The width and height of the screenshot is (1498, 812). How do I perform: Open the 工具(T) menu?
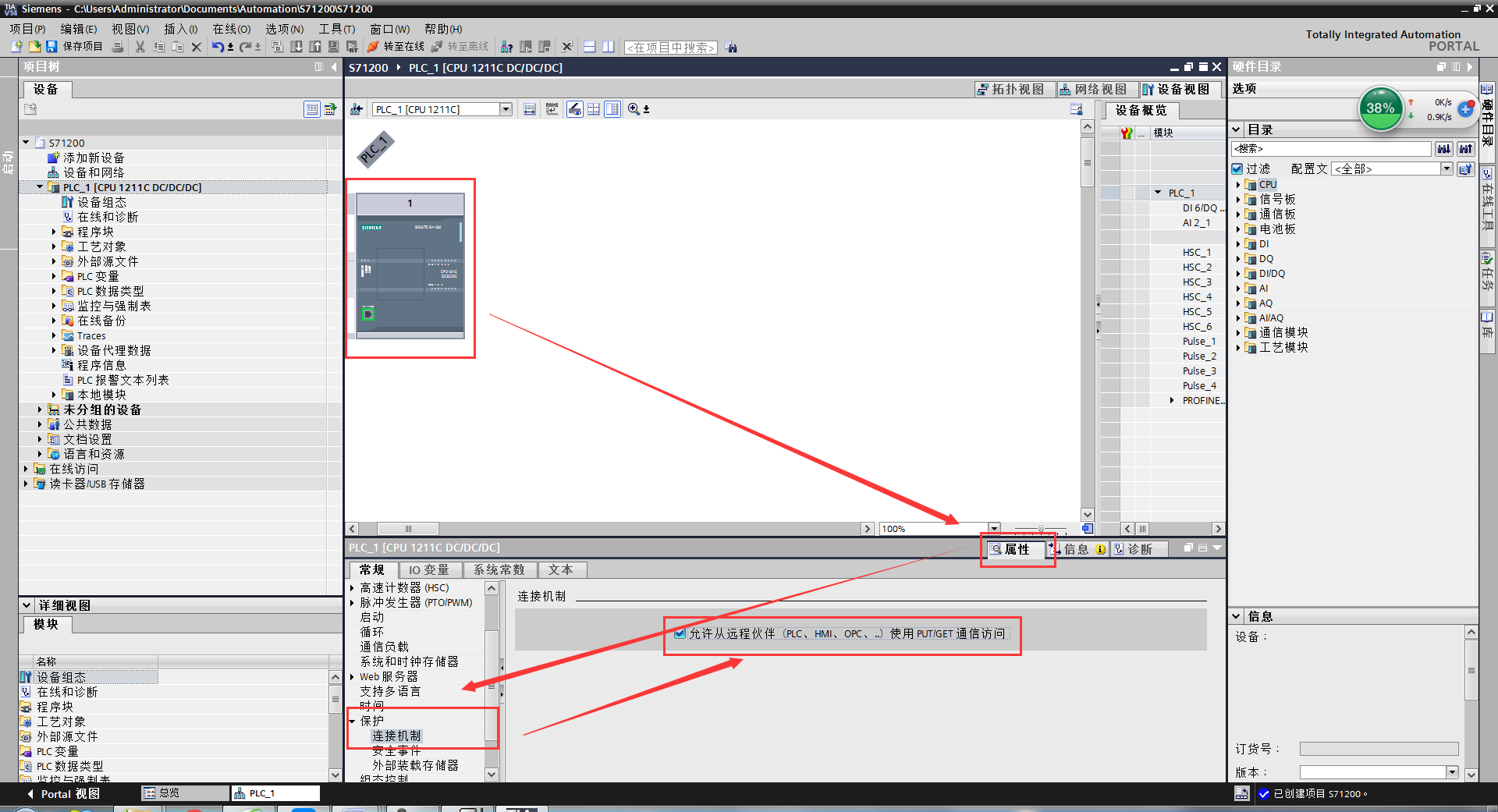coord(337,29)
